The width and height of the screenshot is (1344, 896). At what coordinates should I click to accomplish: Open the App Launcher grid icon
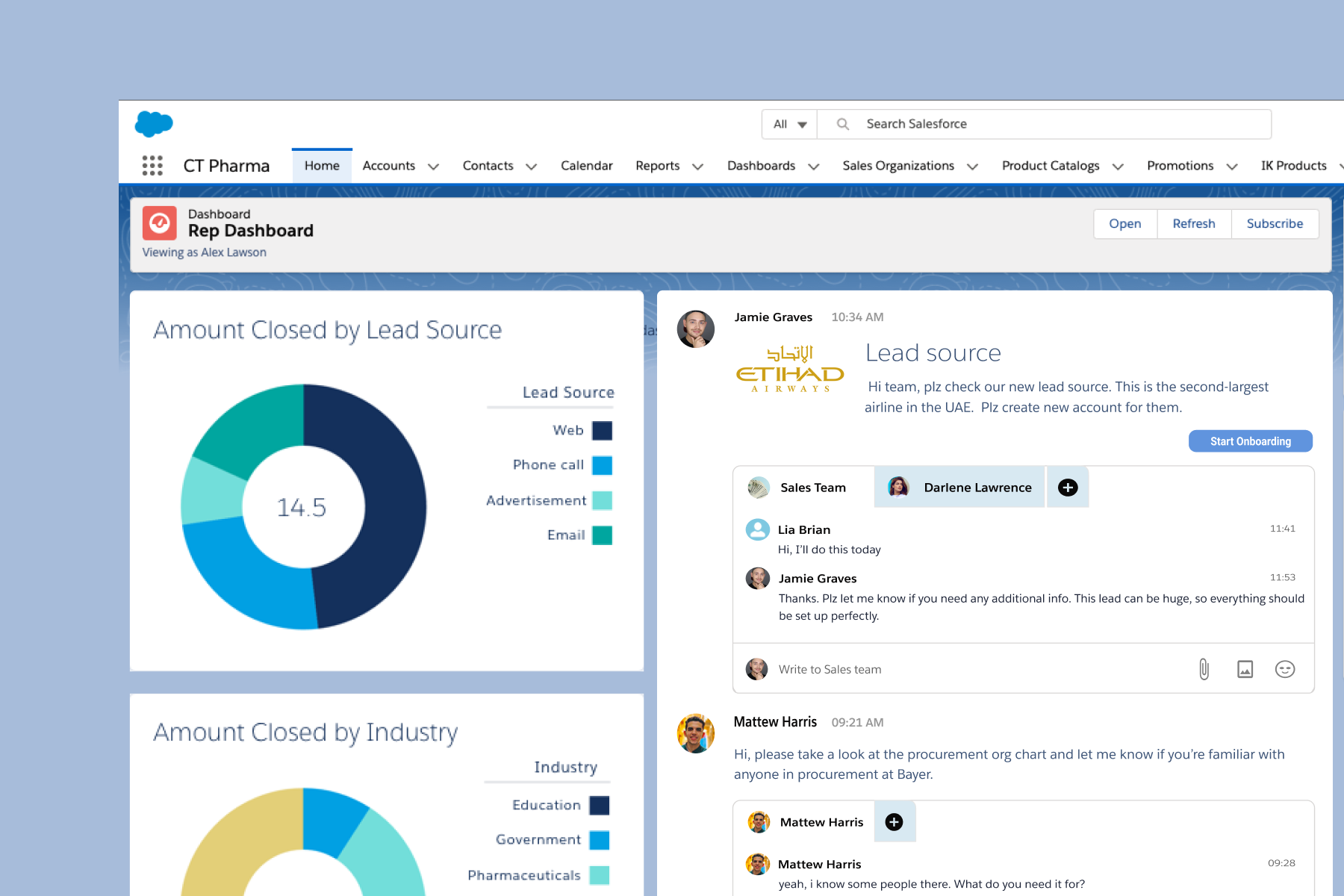coord(152,166)
